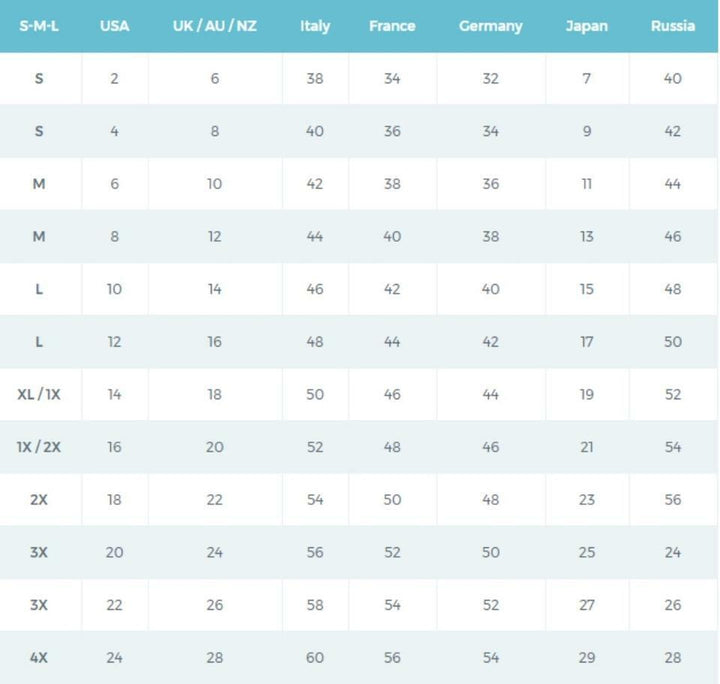The width and height of the screenshot is (720, 684).
Task: Click Italy size 58 cell
Action: point(315,604)
